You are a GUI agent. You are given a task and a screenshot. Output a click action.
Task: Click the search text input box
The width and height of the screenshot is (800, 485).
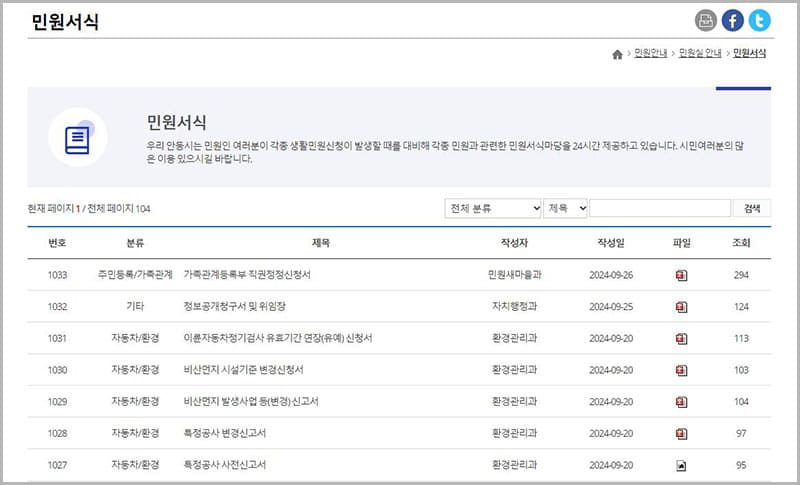(x=659, y=209)
